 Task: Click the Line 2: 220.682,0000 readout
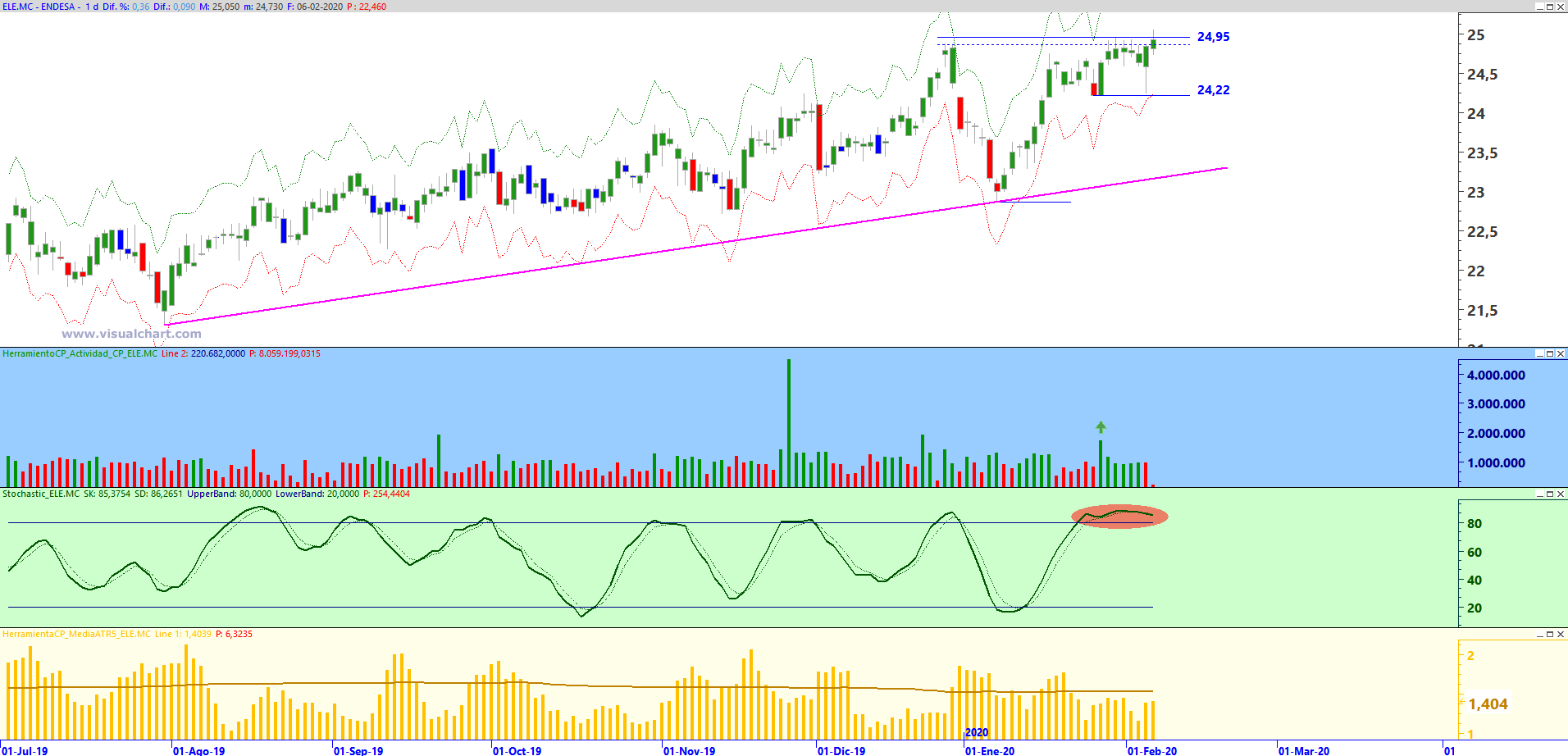tap(203, 353)
